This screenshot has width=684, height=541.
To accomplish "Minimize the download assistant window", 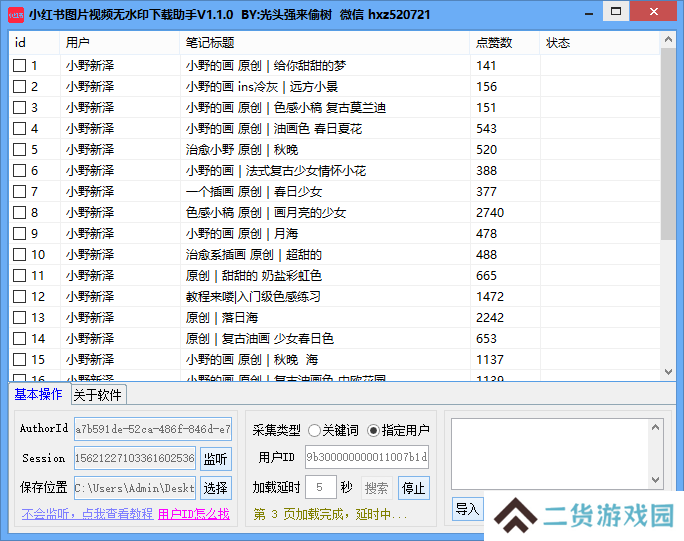I will 589,14.
